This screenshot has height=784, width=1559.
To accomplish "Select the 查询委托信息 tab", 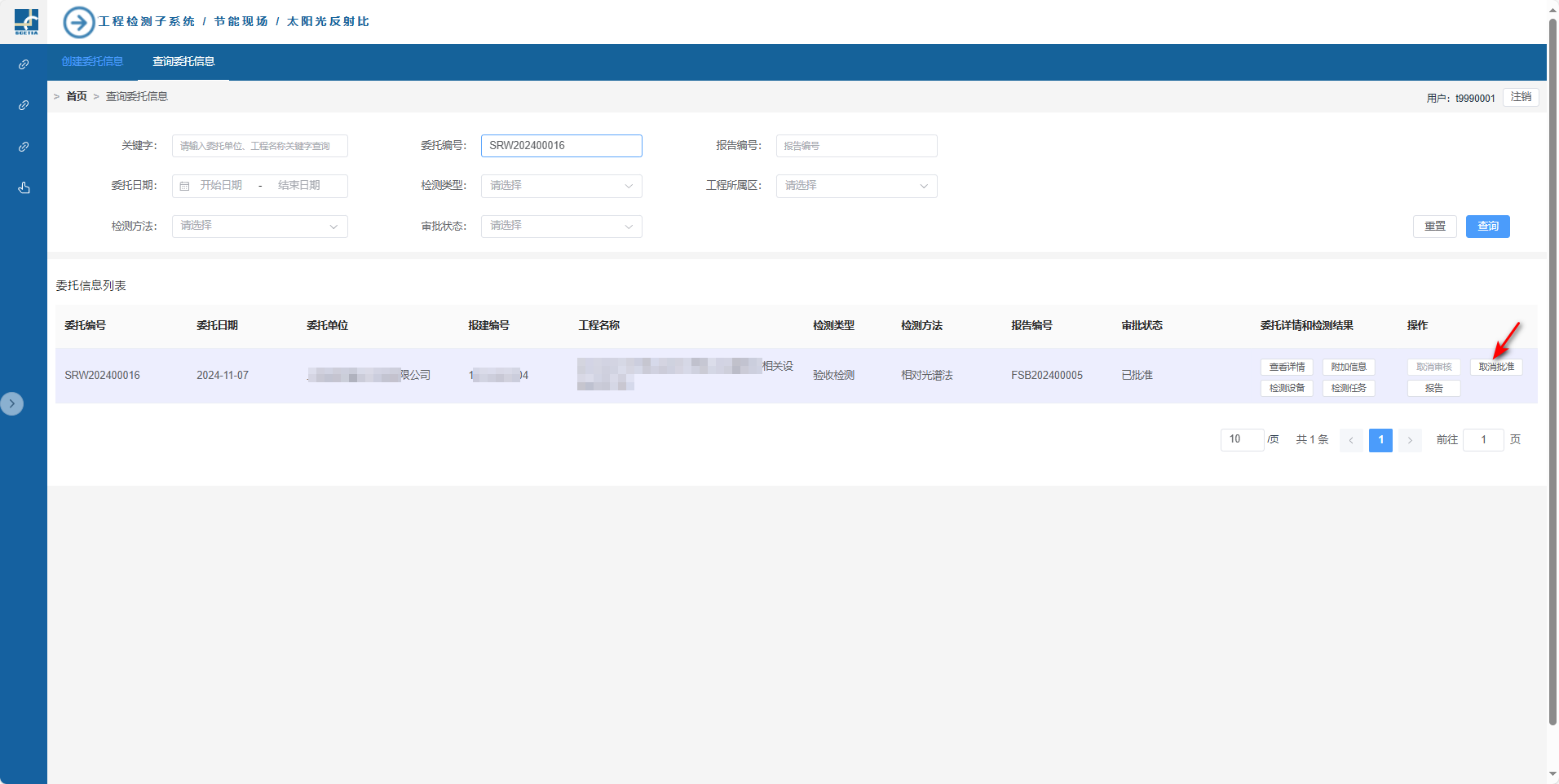I will (x=183, y=62).
